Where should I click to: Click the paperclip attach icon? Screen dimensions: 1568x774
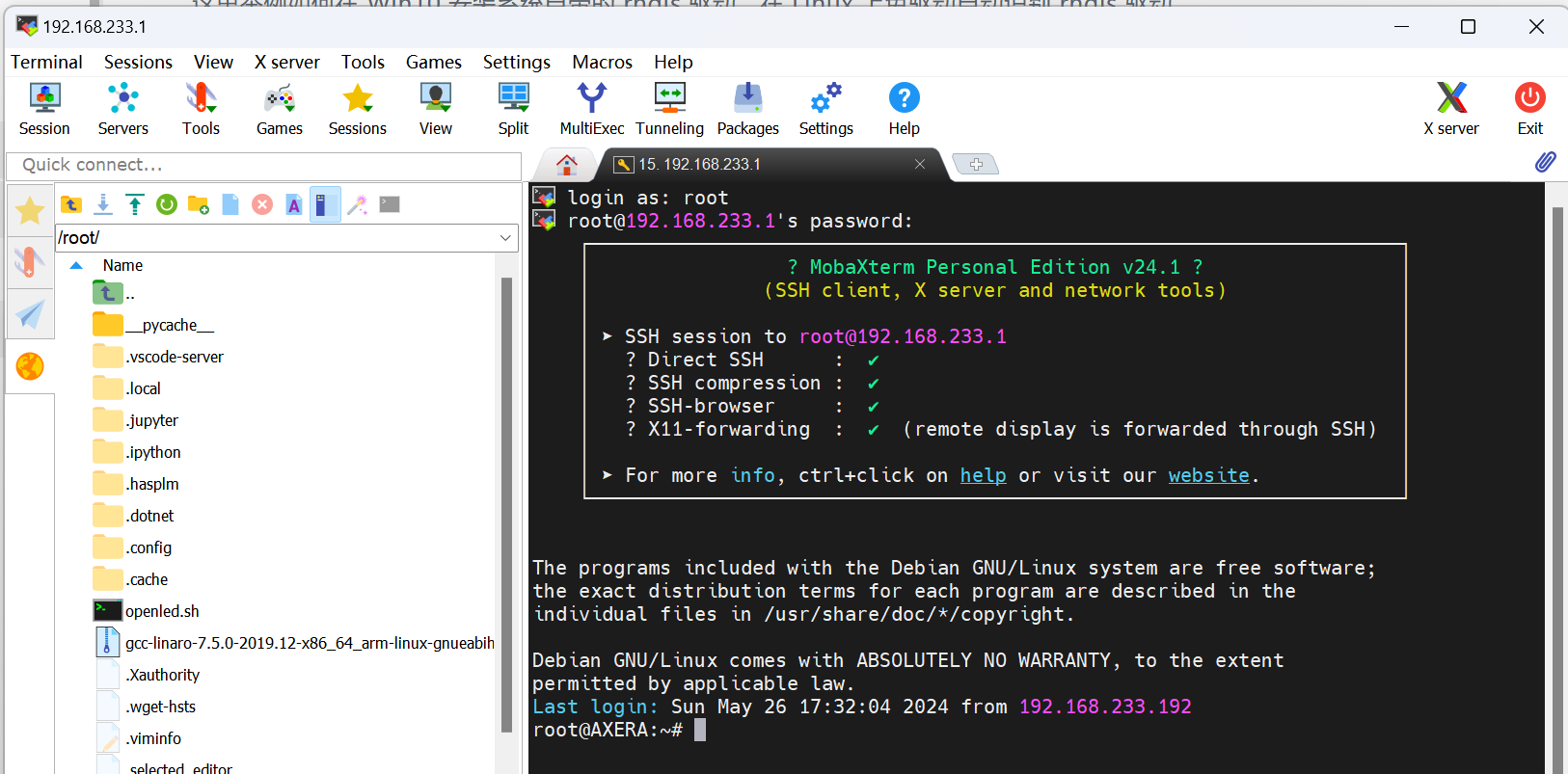tap(1545, 162)
